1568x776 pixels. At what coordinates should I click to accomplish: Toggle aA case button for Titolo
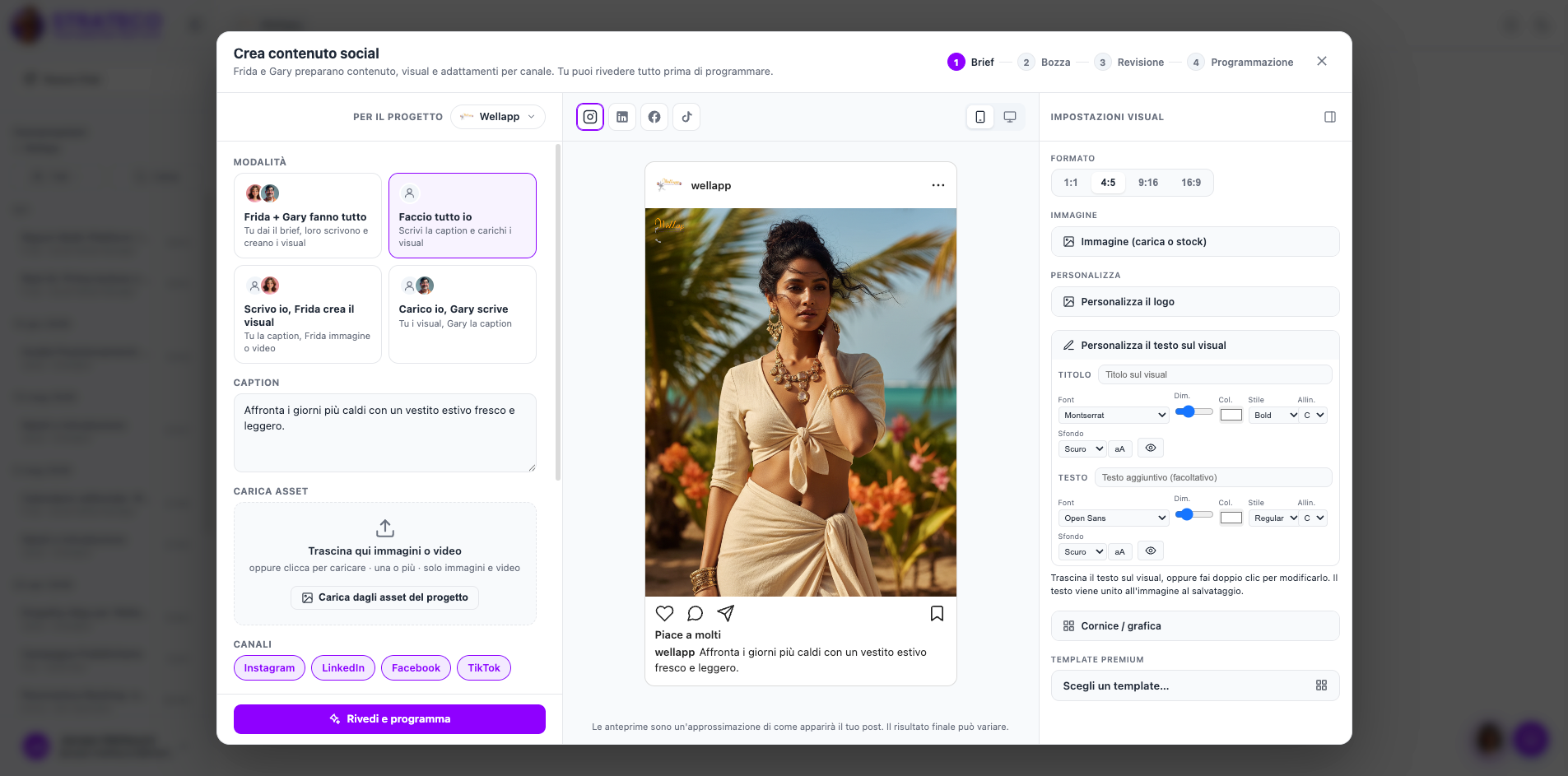[1119, 448]
